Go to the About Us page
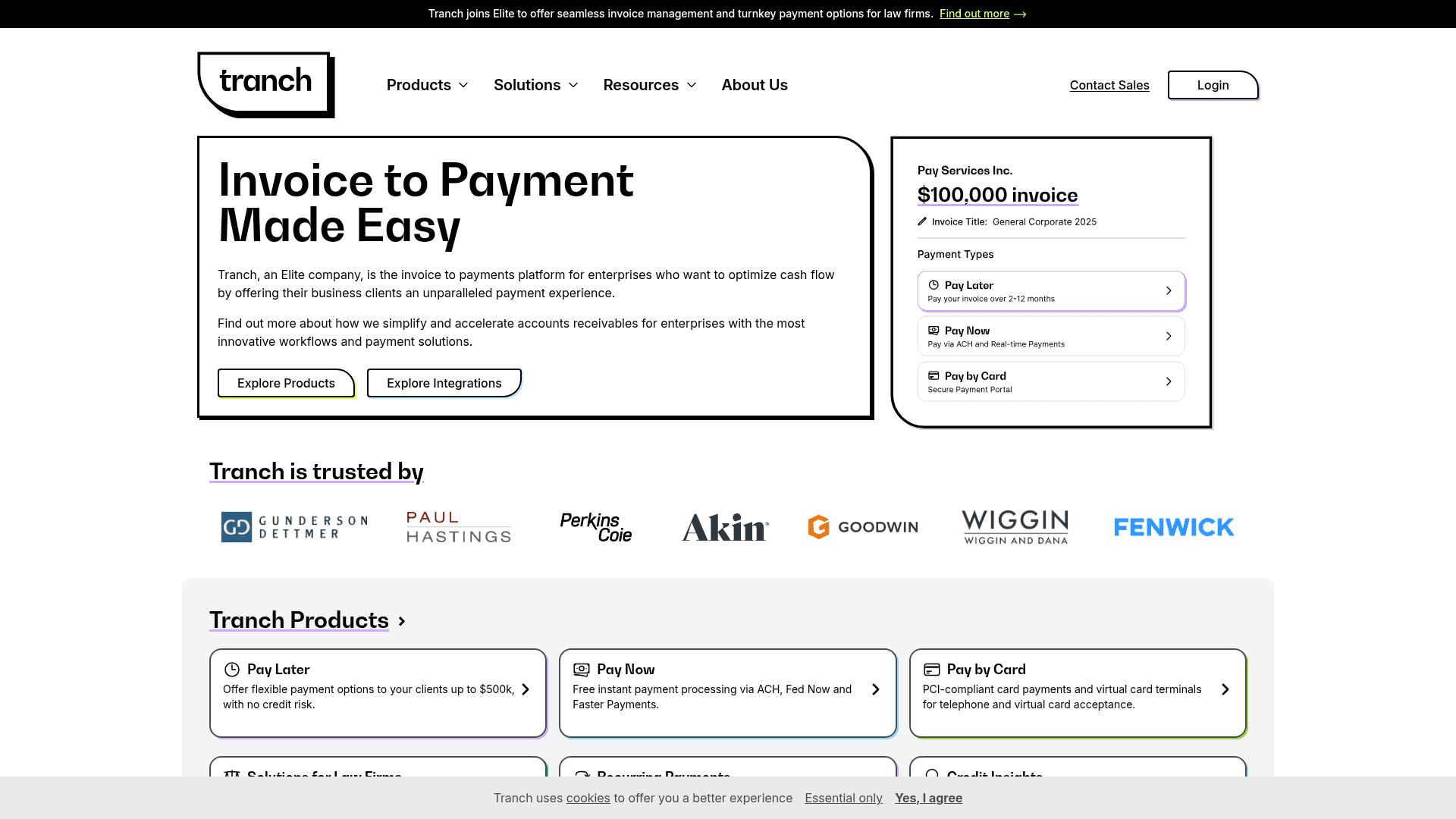The image size is (1456, 819). click(755, 85)
